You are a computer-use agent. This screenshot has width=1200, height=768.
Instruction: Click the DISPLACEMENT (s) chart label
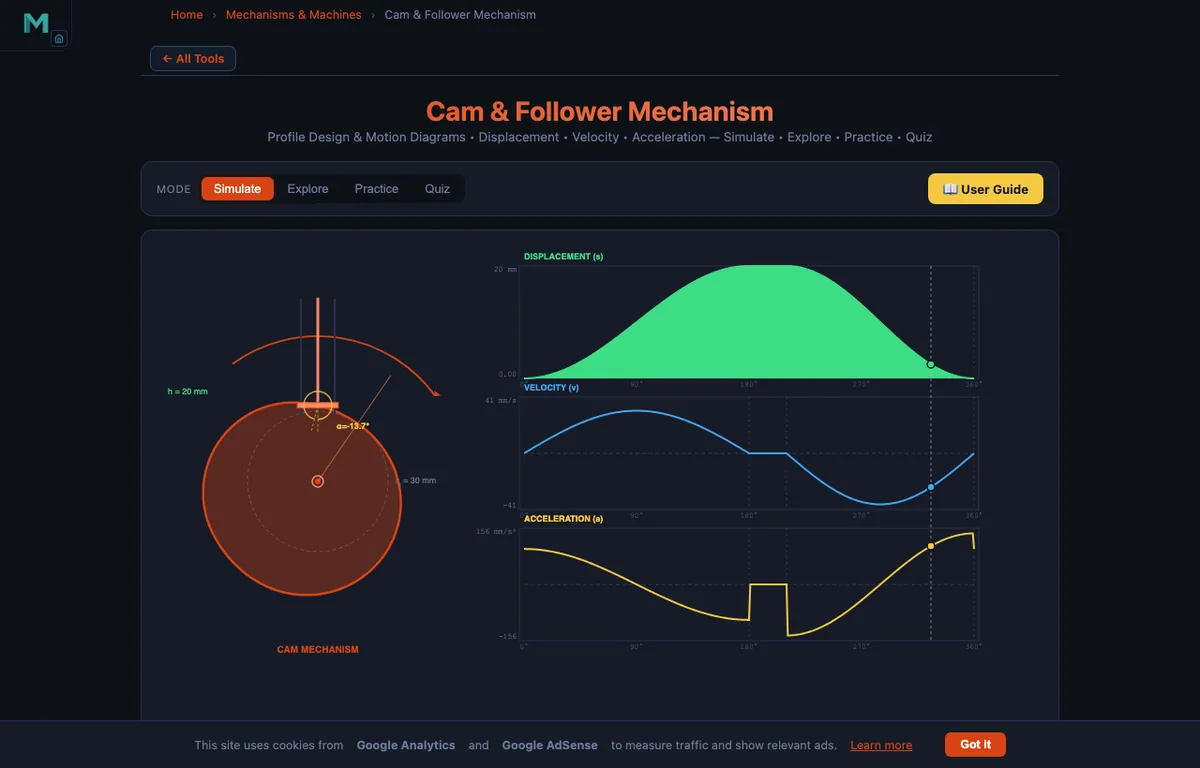[x=563, y=257]
